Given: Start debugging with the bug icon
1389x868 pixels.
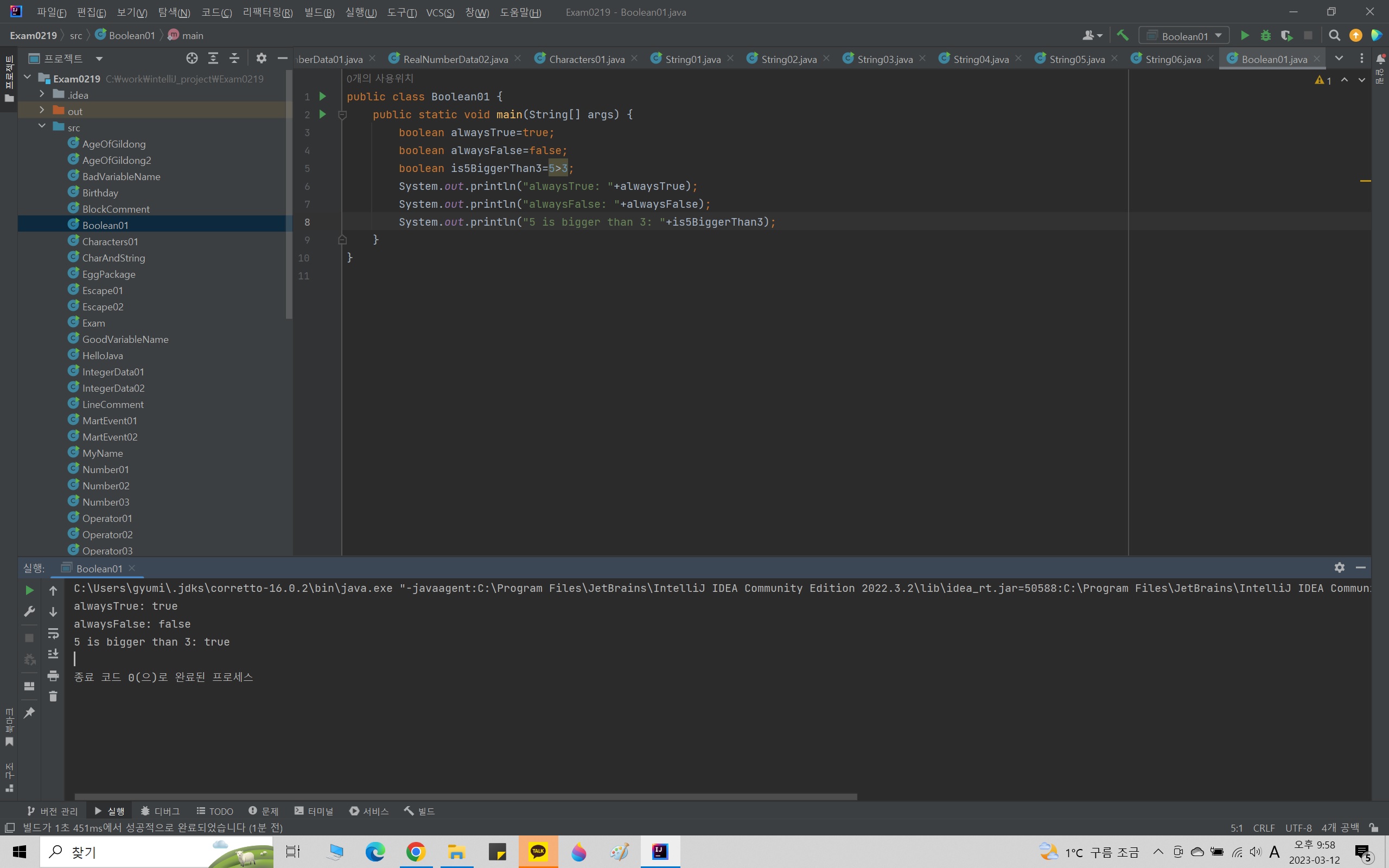Looking at the screenshot, I should [x=1265, y=36].
